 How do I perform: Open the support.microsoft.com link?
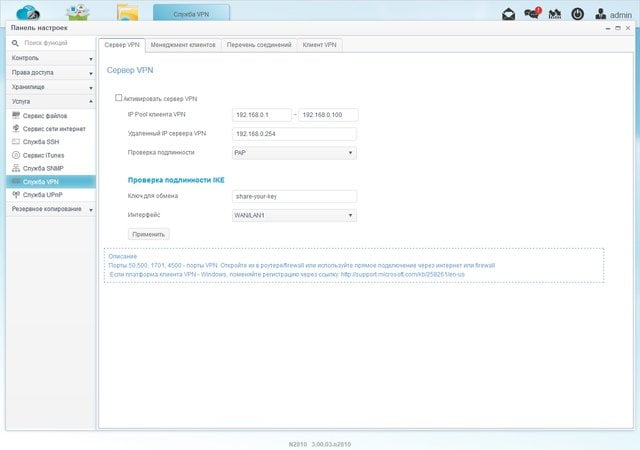coord(403,274)
